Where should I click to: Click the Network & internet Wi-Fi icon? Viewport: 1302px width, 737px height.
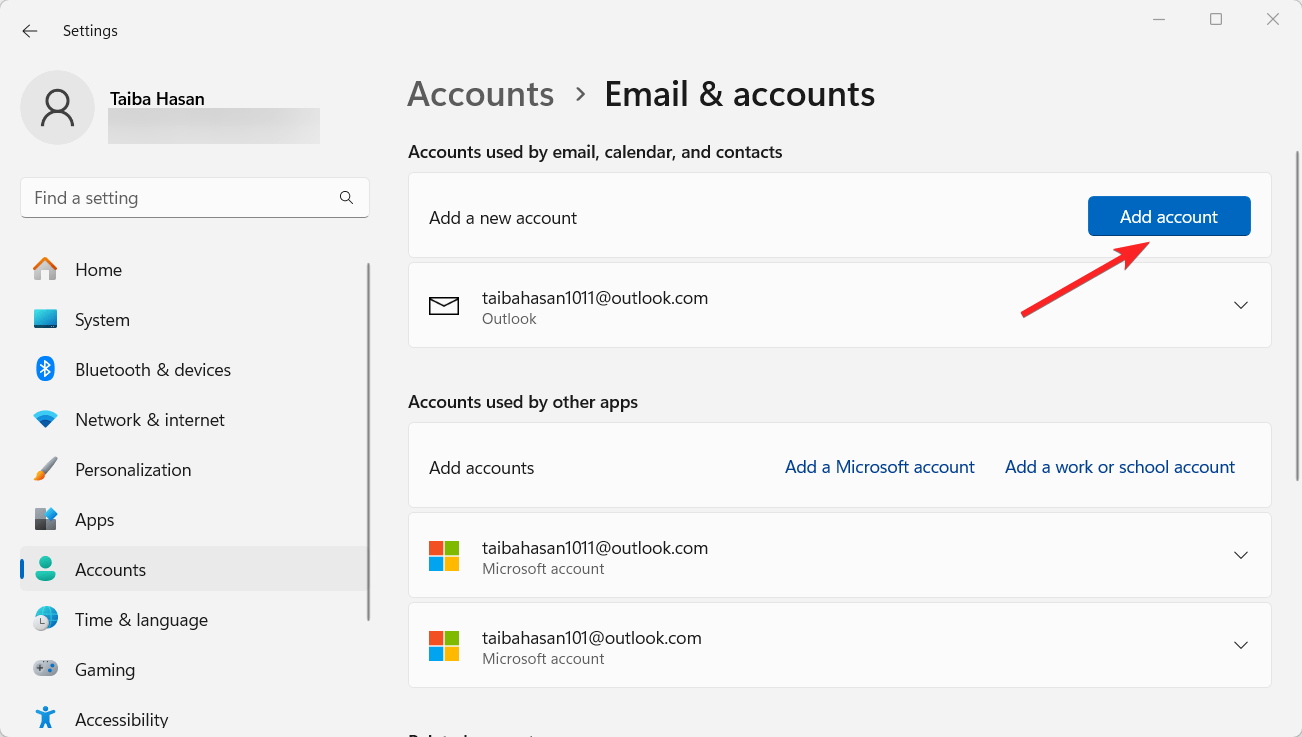coord(45,420)
